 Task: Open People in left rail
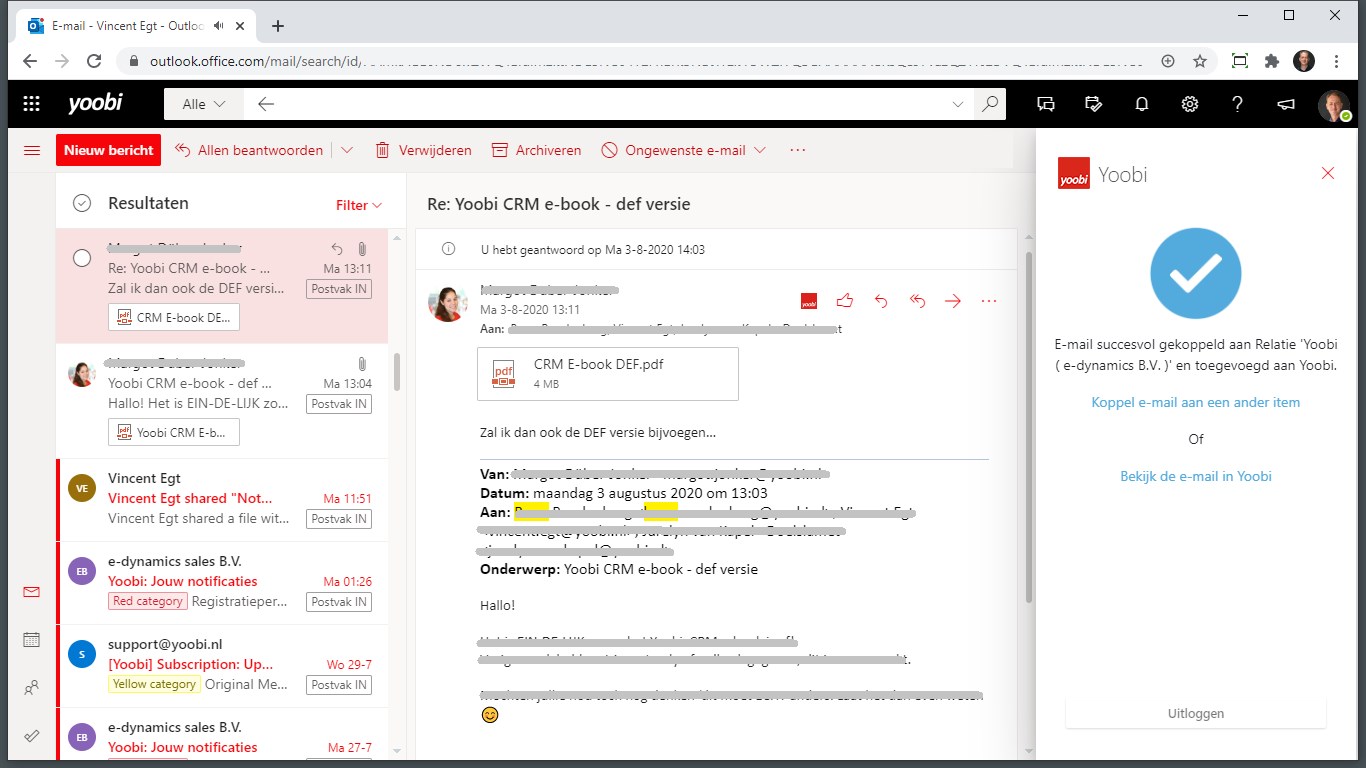pos(31,688)
